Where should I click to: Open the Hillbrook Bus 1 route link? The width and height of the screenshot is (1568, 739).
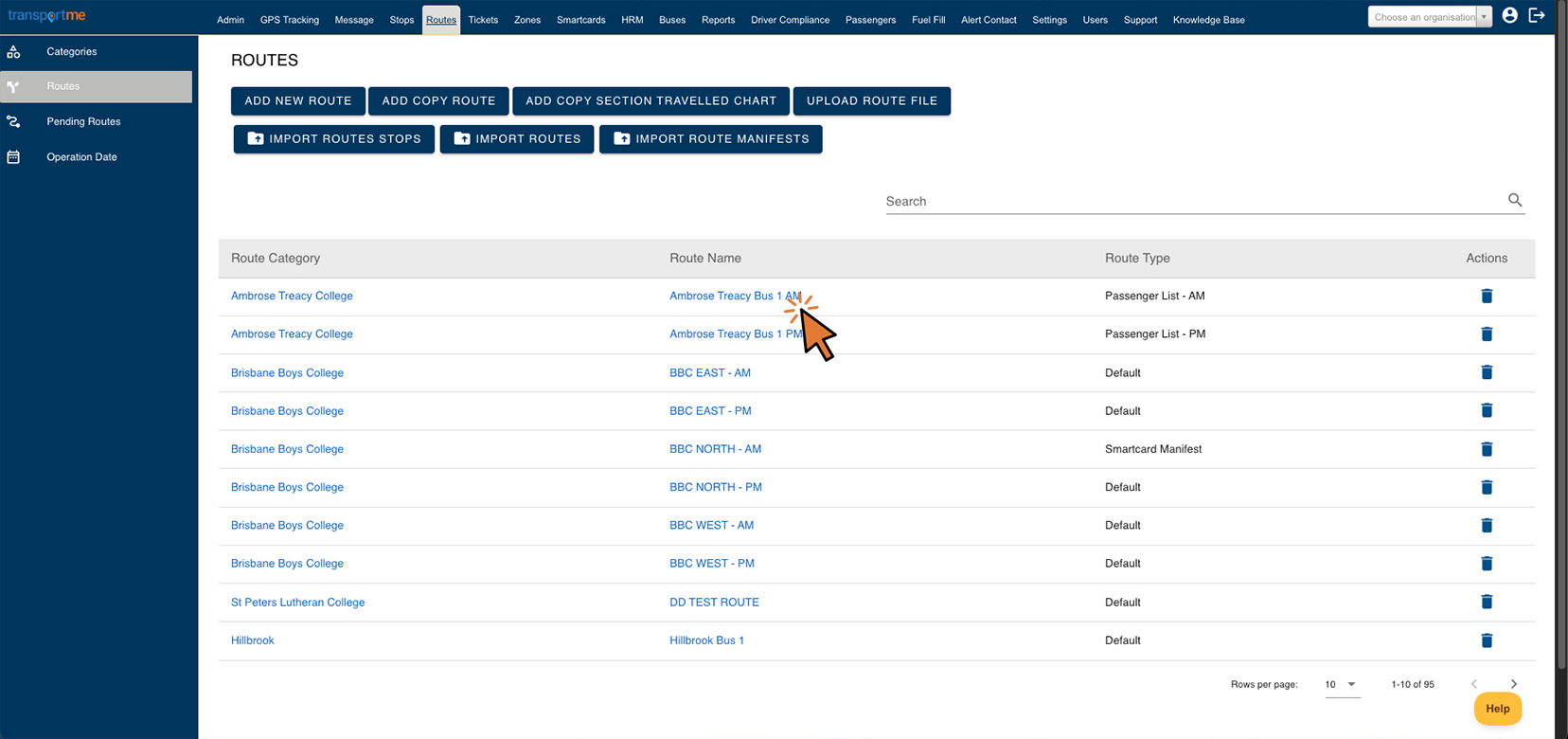click(706, 640)
